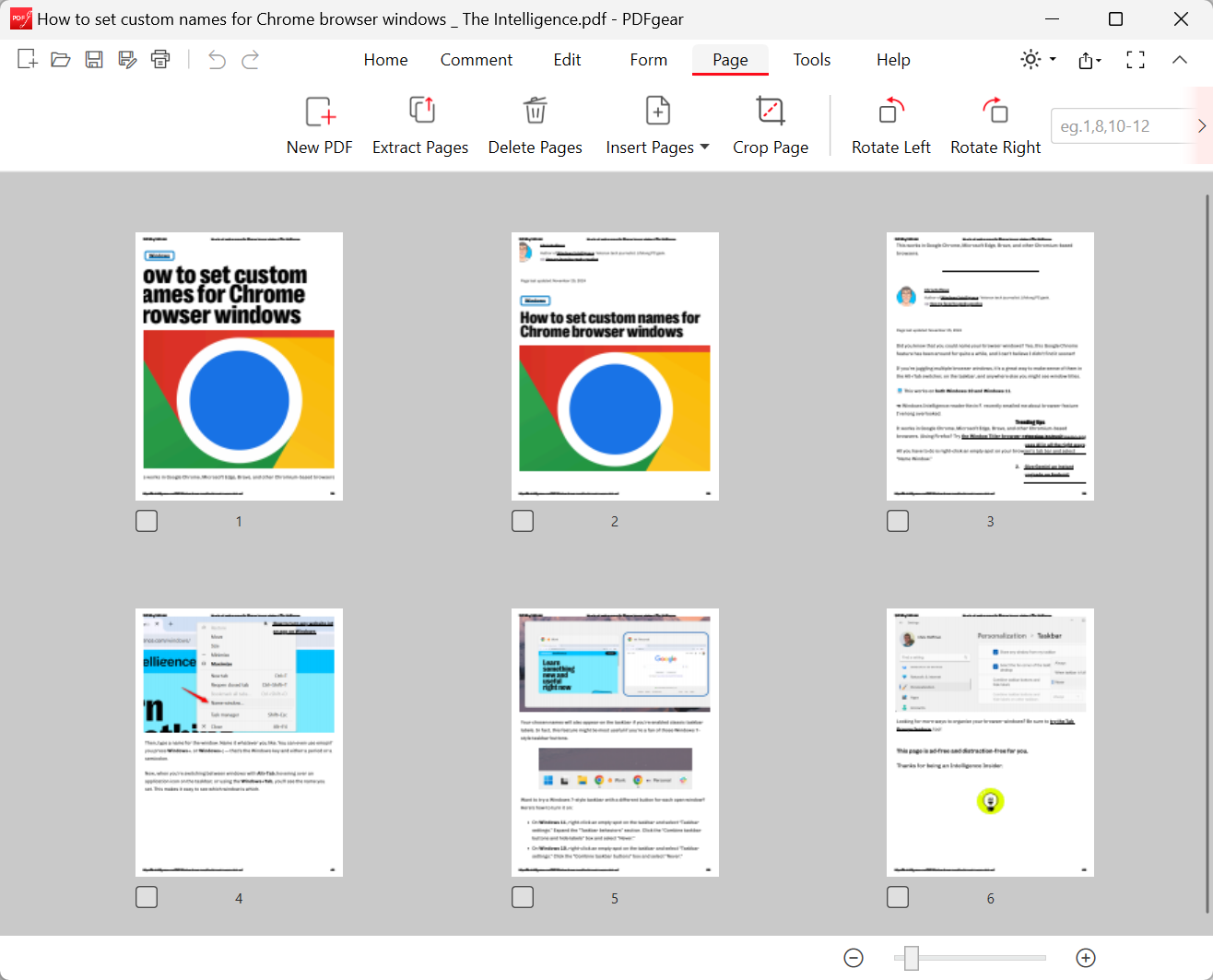Tick the checkbox for page 2
This screenshot has height=980, width=1213.
point(523,521)
